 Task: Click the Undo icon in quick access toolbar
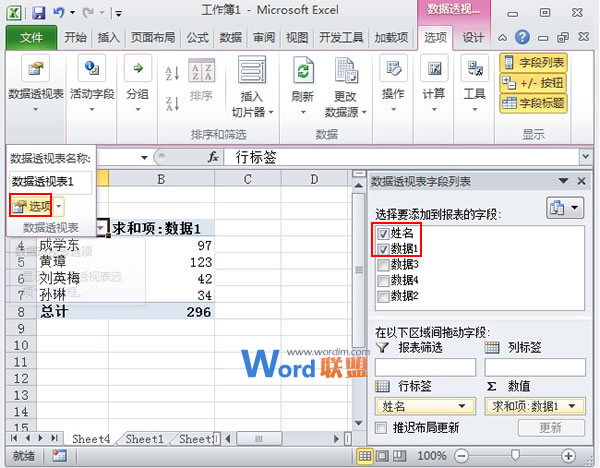[59, 13]
